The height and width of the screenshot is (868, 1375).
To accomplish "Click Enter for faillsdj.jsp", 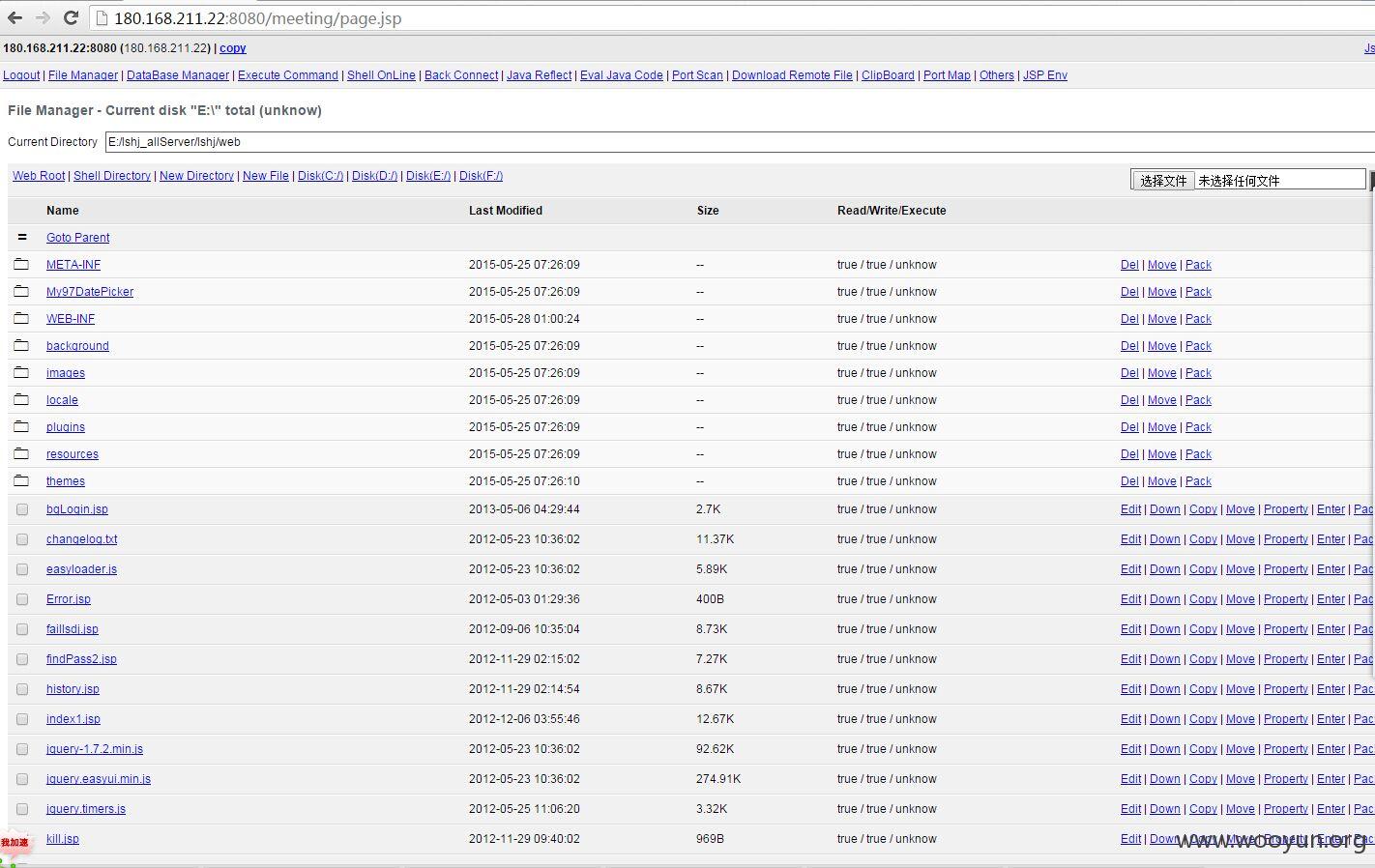I will coord(1331,629).
